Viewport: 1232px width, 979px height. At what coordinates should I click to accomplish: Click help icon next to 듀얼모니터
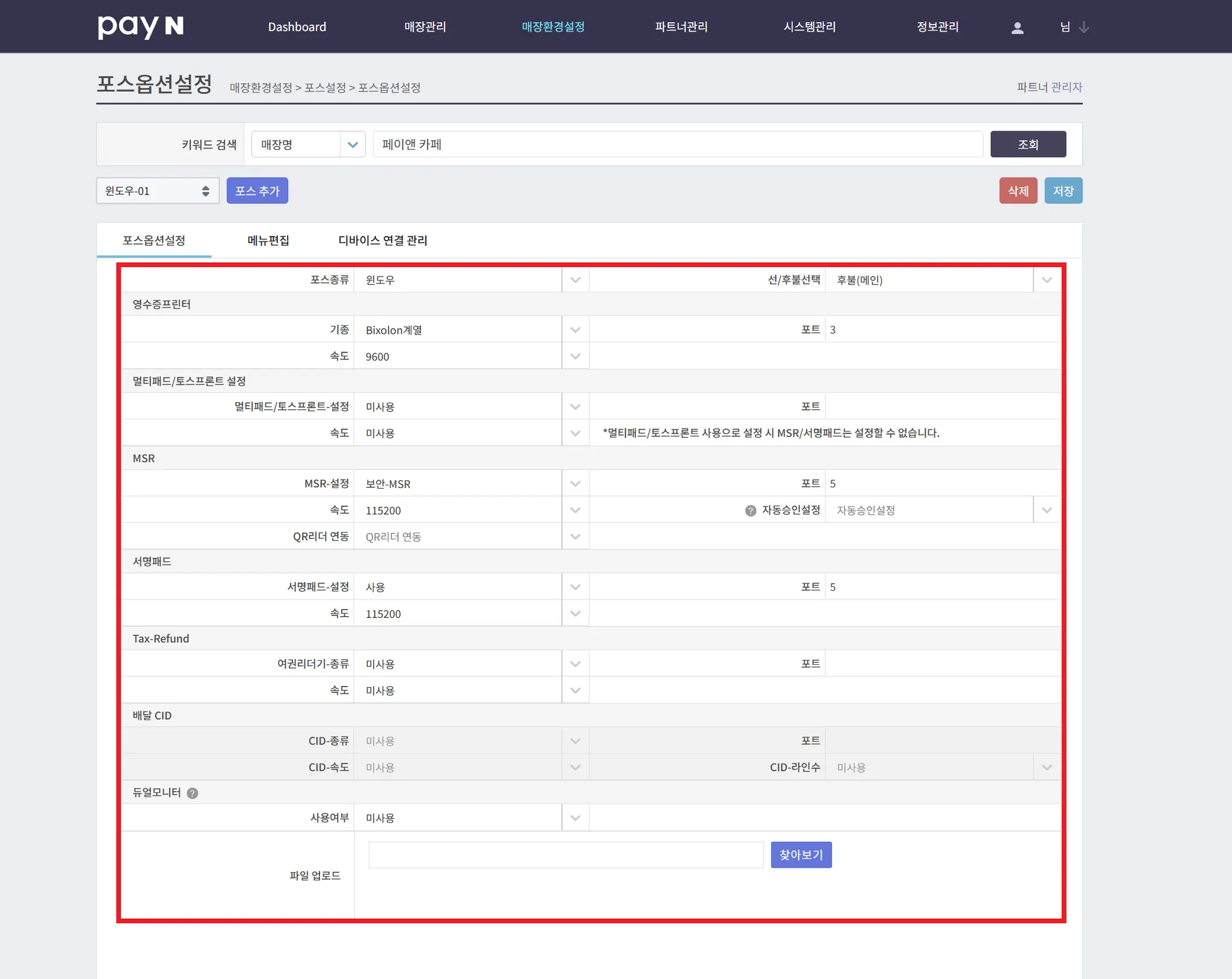[192, 793]
